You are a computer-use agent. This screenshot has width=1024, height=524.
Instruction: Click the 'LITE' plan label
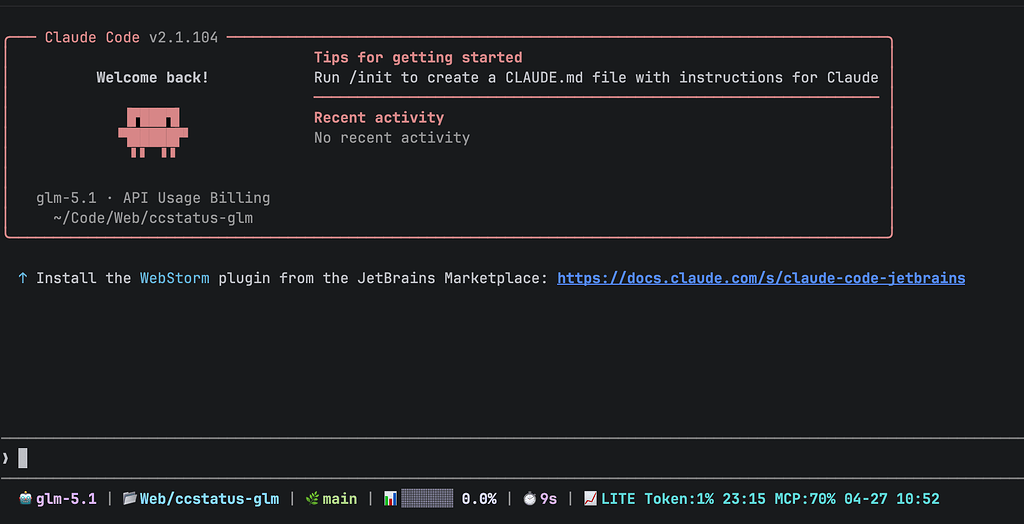click(618, 499)
